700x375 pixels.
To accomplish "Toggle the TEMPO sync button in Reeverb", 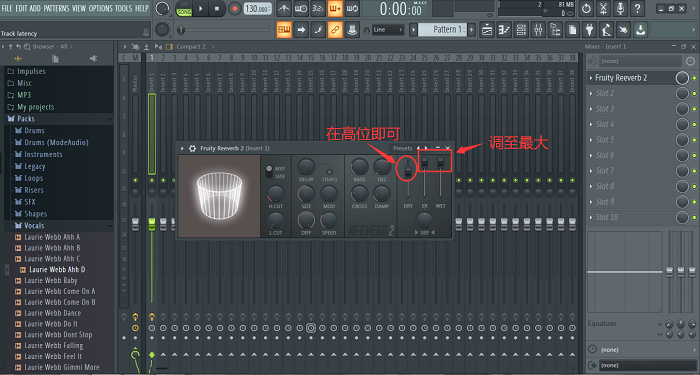I will 329,172.
